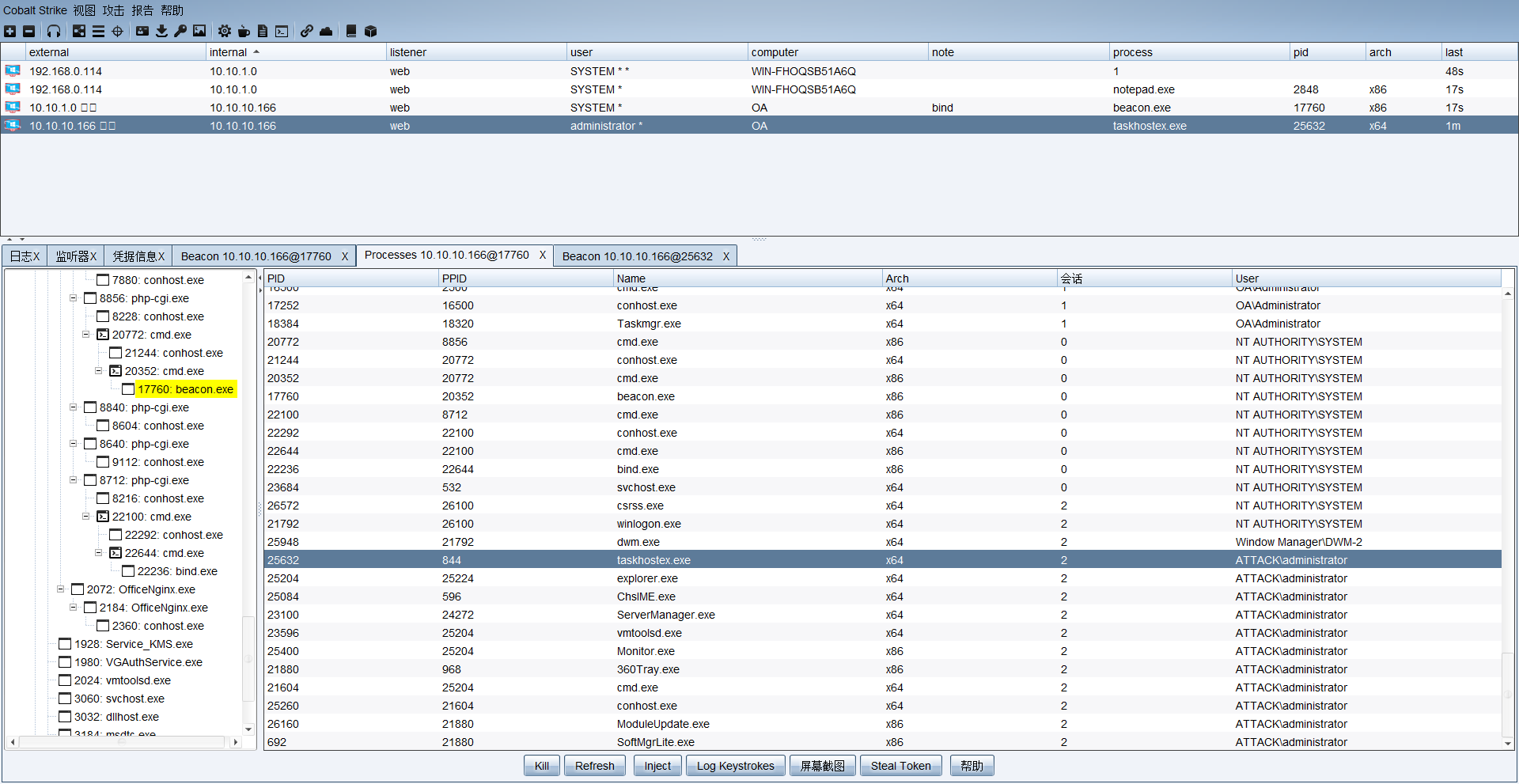Click beacon icon of the beacon.exe session row
Screen dimensions: 1519x784
point(13,108)
